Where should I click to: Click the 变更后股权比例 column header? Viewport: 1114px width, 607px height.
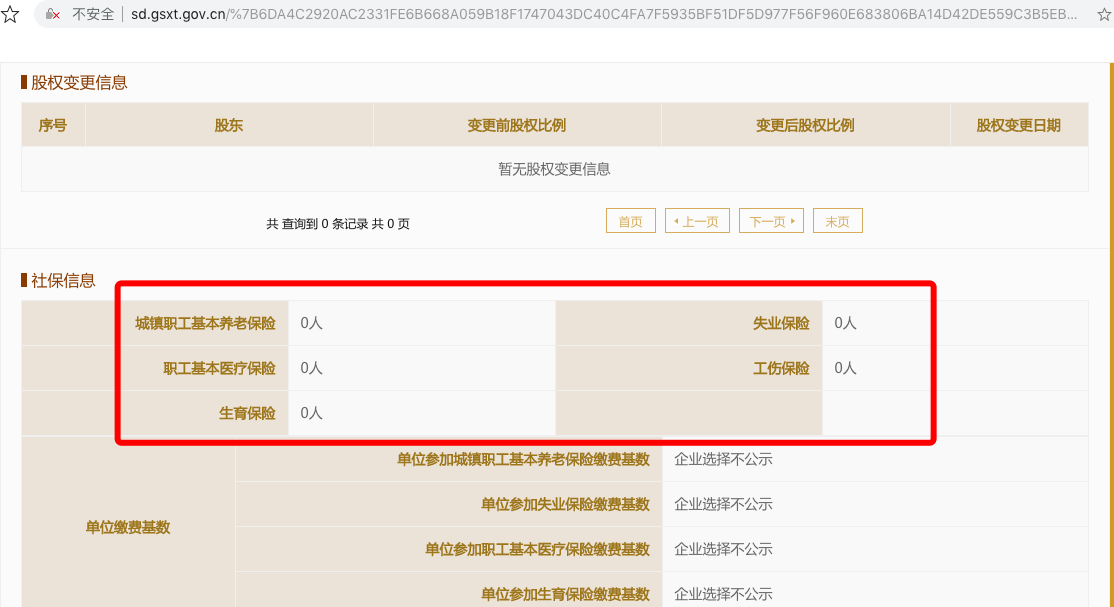[x=805, y=125]
